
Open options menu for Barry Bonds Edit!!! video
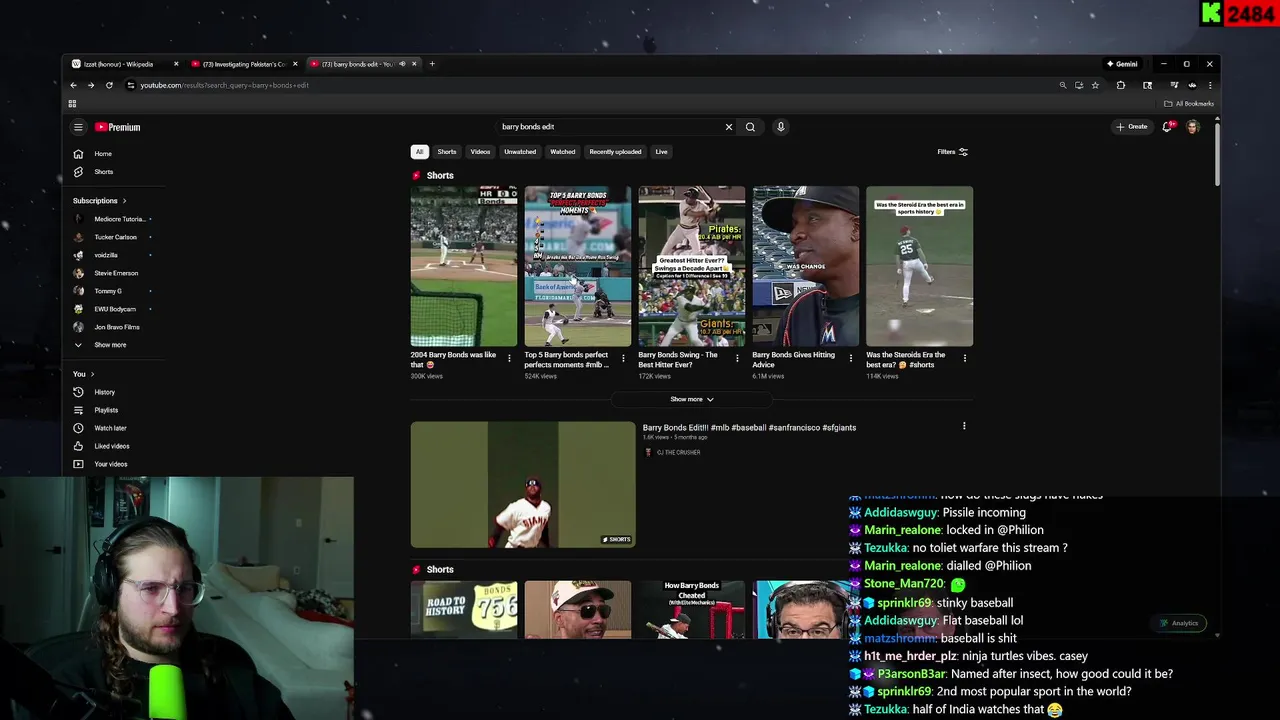point(964,426)
